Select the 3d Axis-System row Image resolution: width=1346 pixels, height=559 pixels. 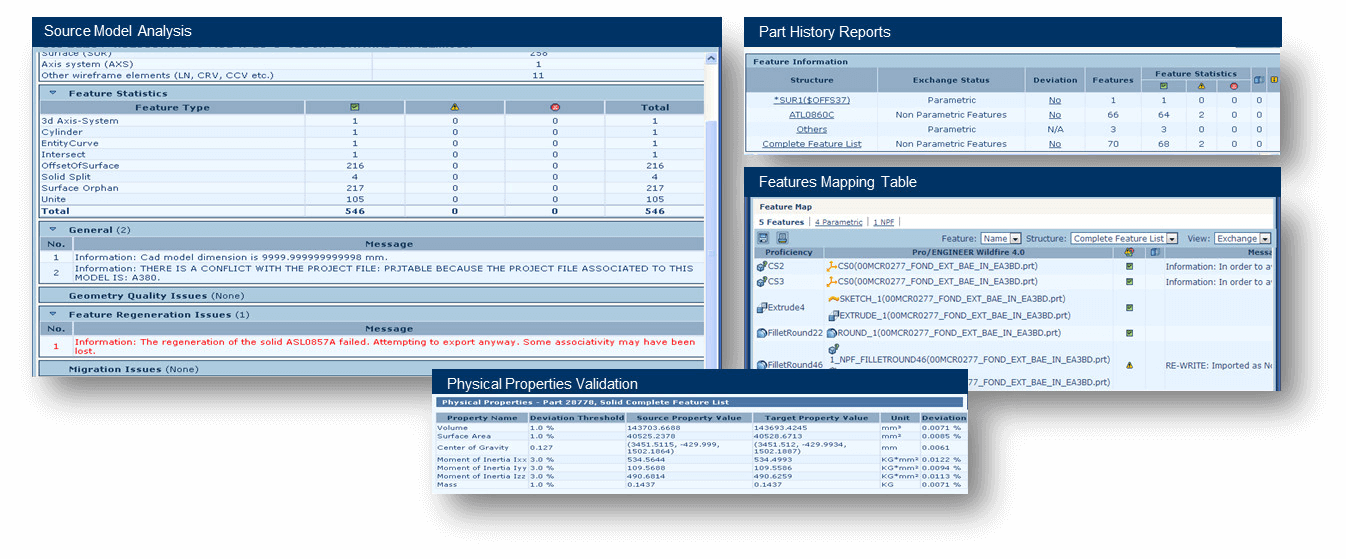click(370, 121)
